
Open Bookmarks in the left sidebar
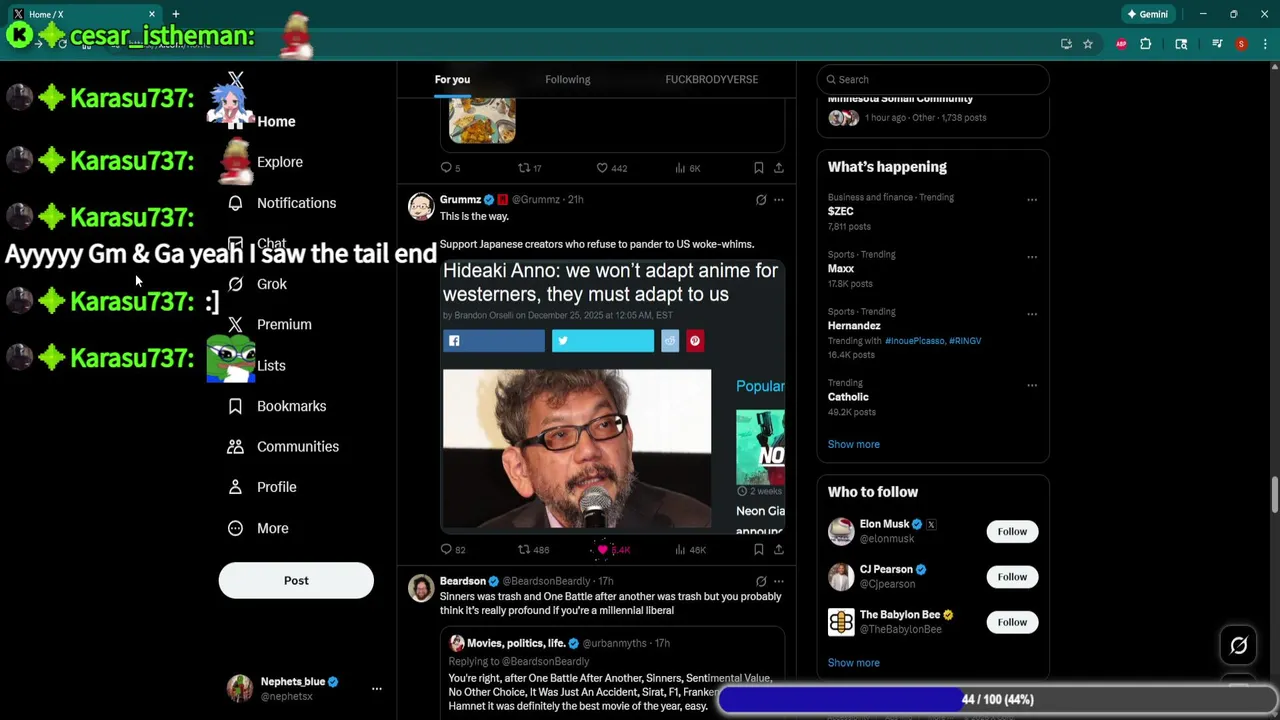(x=277, y=406)
